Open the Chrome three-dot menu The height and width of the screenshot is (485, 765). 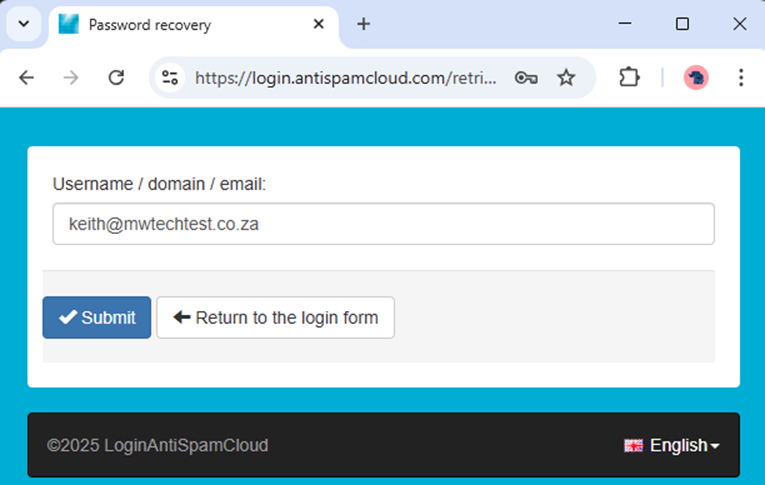point(741,78)
